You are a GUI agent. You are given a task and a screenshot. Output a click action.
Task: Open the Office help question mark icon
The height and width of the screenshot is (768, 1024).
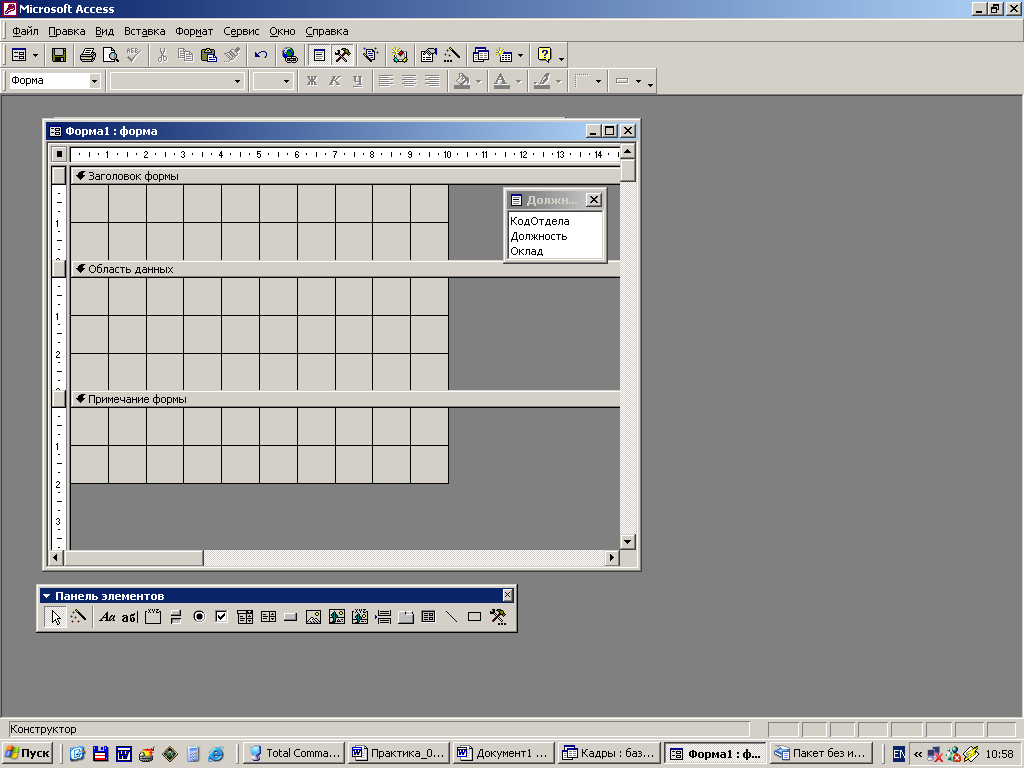(545, 56)
